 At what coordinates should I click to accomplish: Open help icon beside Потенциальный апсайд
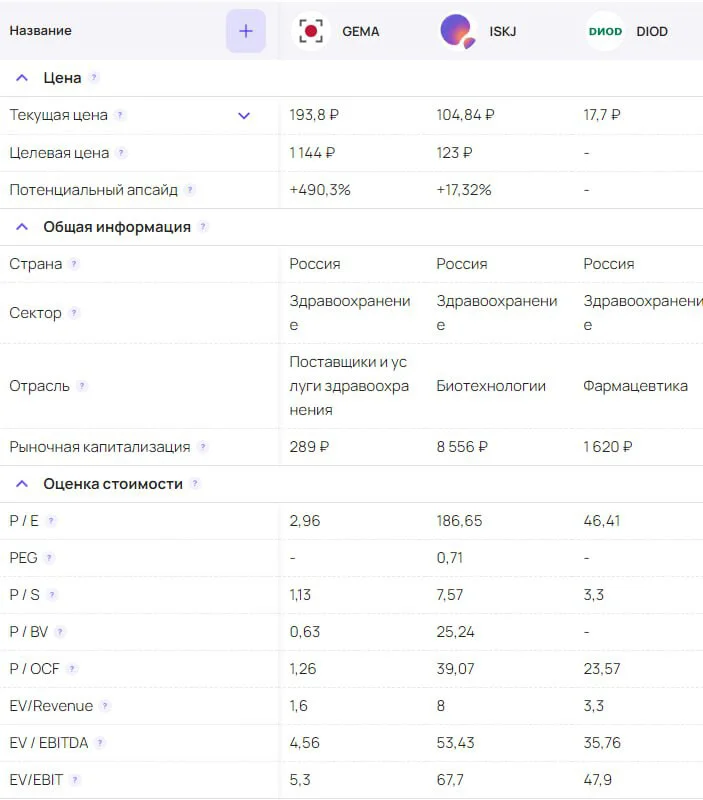[x=190, y=190]
